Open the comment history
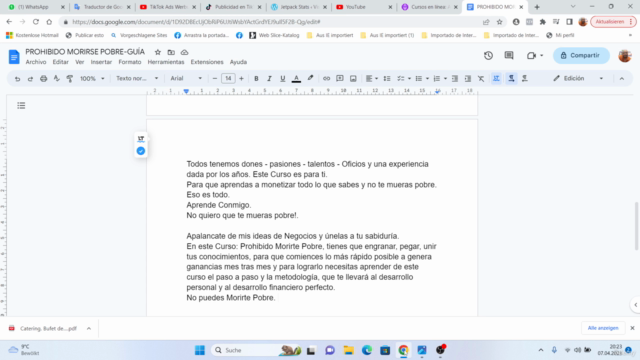Viewport: 640px width, 360px height. [x=509, y=55]
